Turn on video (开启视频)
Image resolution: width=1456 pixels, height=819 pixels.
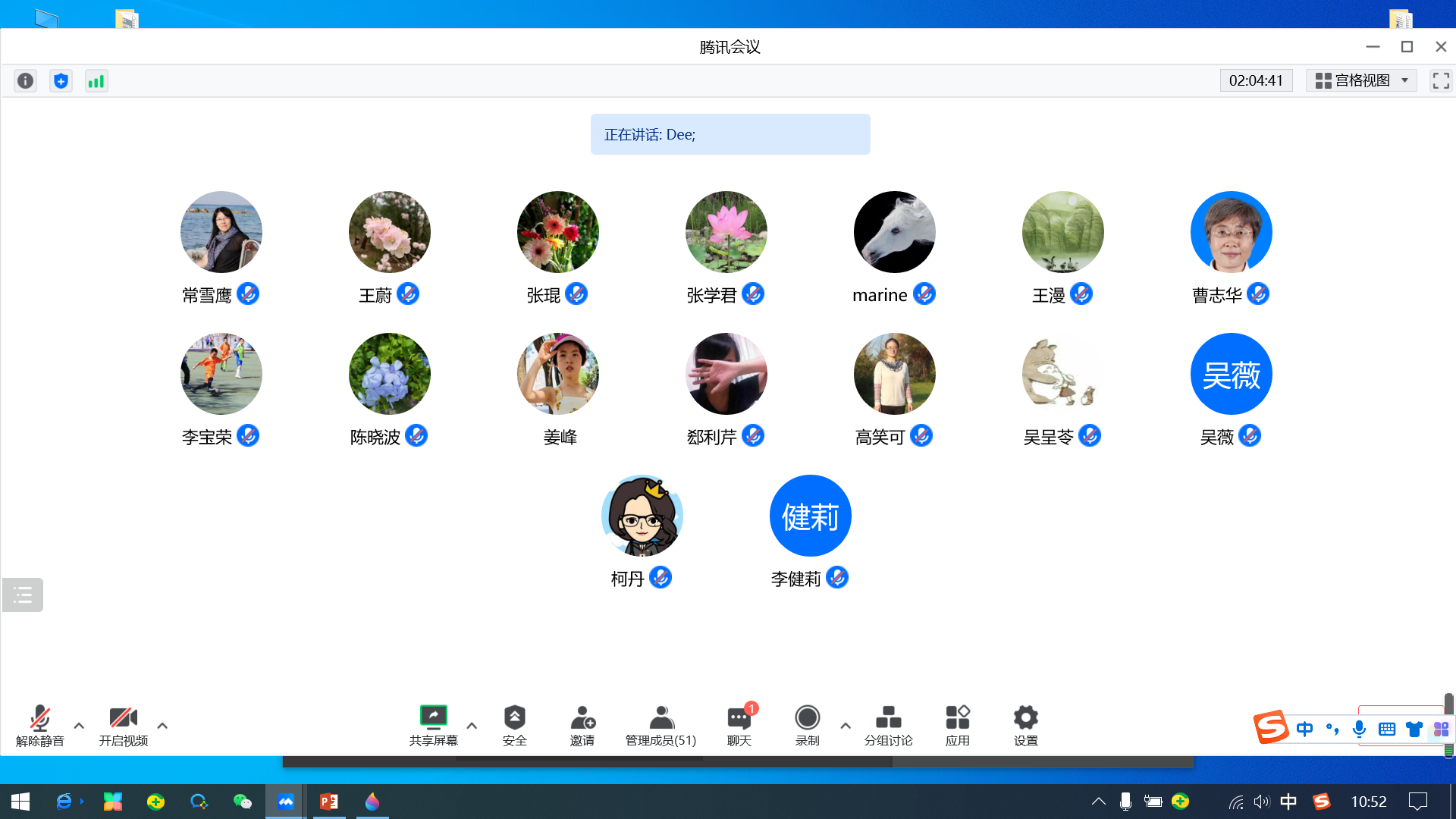click(123, 726)
